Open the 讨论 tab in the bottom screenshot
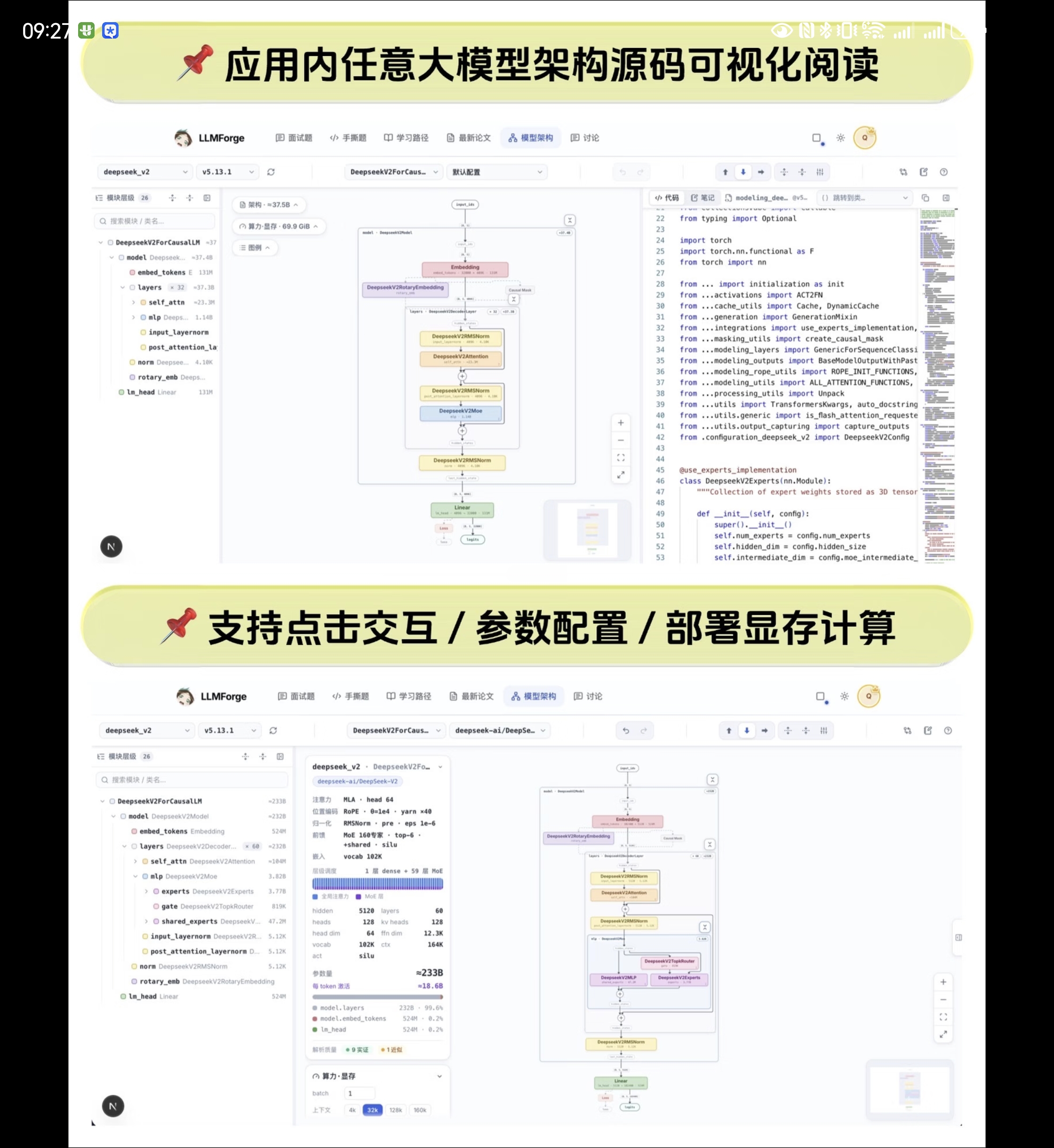Screen dimensions: 1054x1148 (x=588, y=696)
